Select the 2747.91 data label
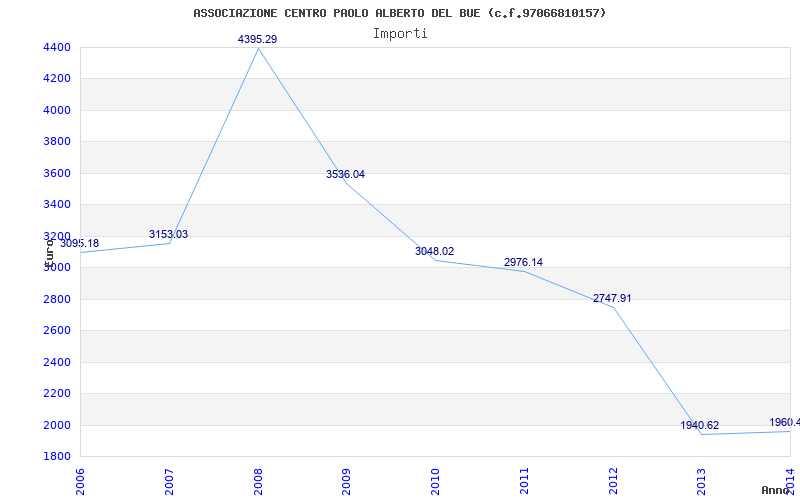The height and width of the screenshot is (500, 800). (x=612, y=298)
